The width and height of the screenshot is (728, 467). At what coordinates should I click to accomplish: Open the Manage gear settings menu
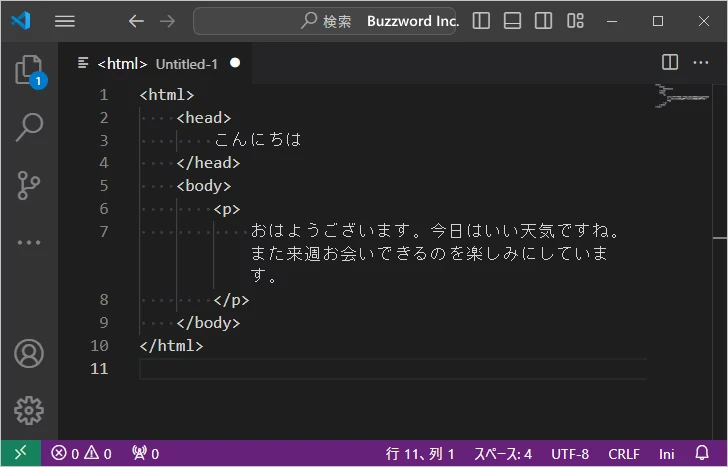tap(29, 410)
